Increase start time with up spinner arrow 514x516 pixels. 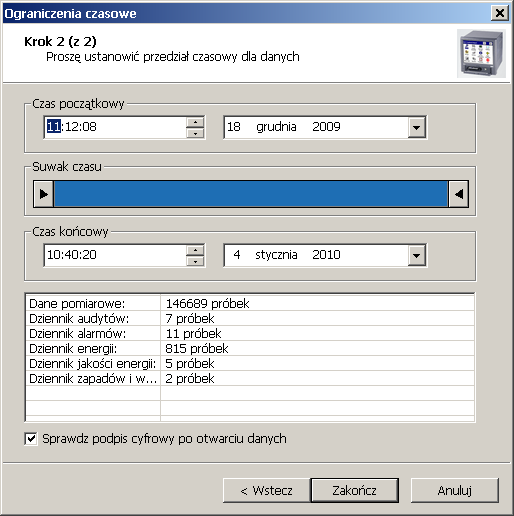(x=195, y=122)
